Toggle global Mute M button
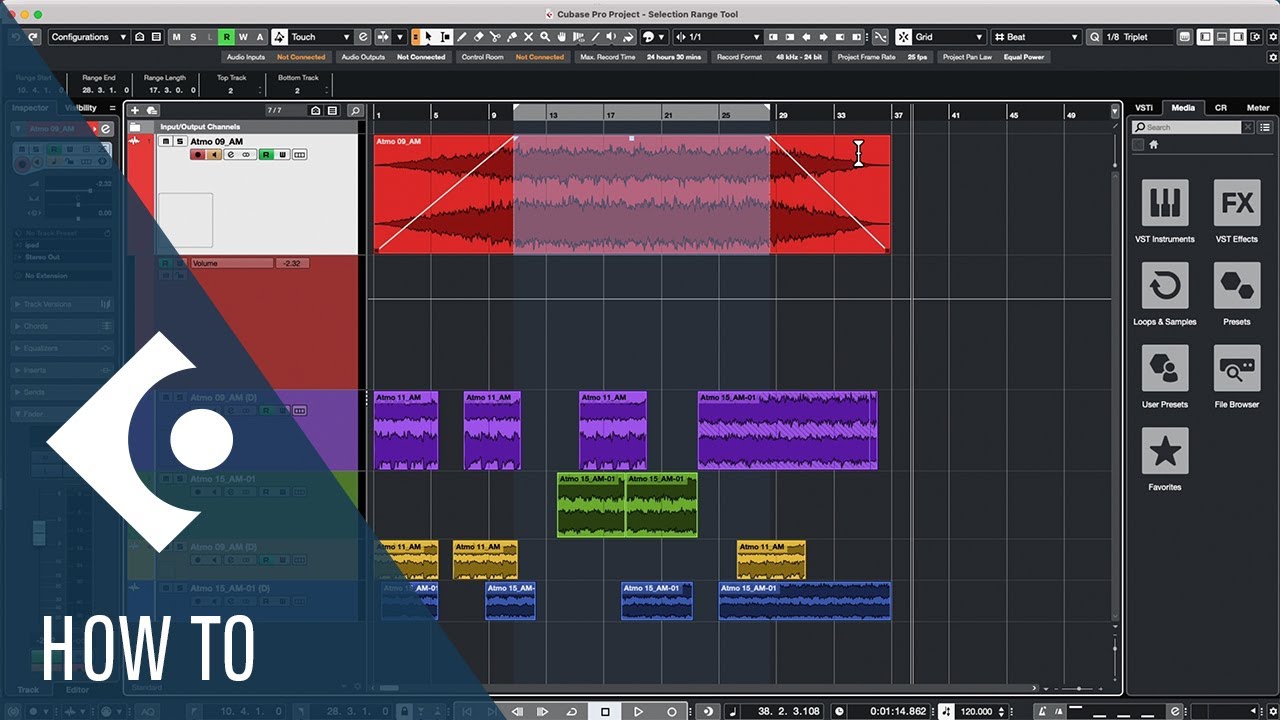The height and width of the screenshot is (720, 1280). coord(177,37)
